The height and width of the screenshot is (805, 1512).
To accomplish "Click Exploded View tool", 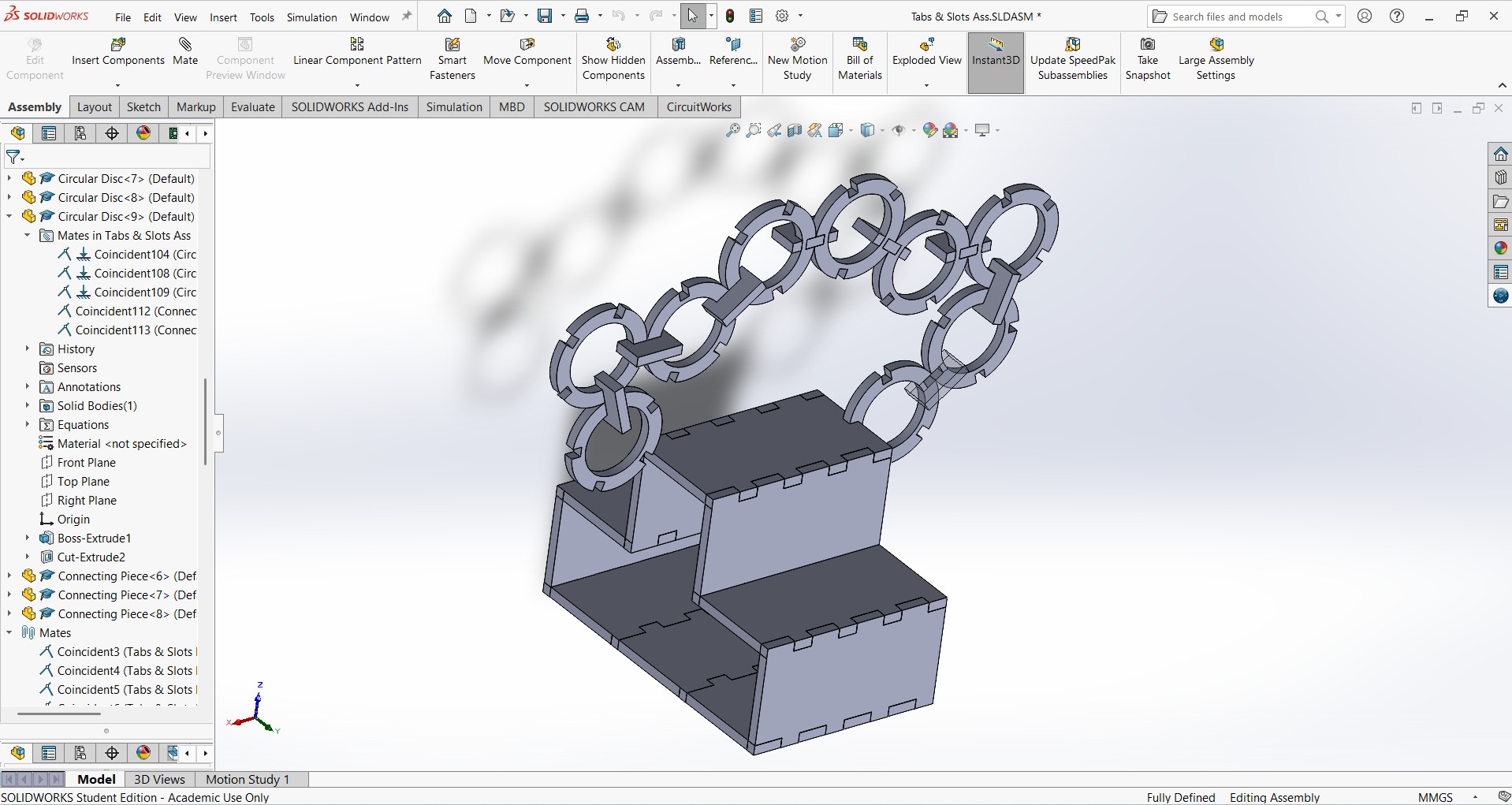I will (927, 51).
